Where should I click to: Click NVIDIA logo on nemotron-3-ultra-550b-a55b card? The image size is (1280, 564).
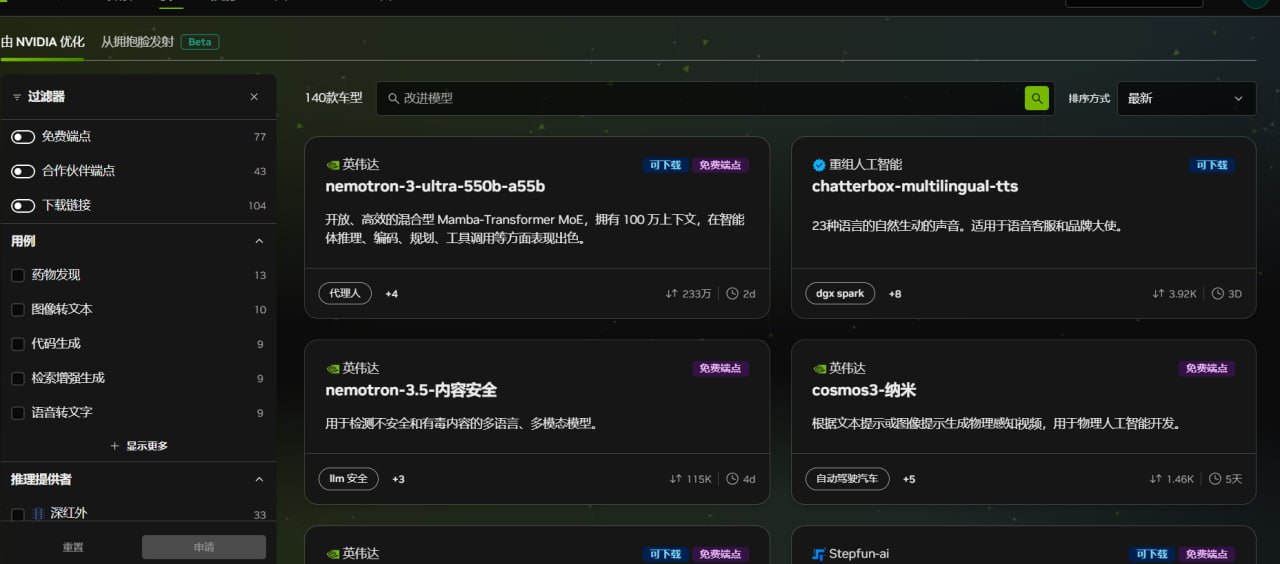point(332,165)
